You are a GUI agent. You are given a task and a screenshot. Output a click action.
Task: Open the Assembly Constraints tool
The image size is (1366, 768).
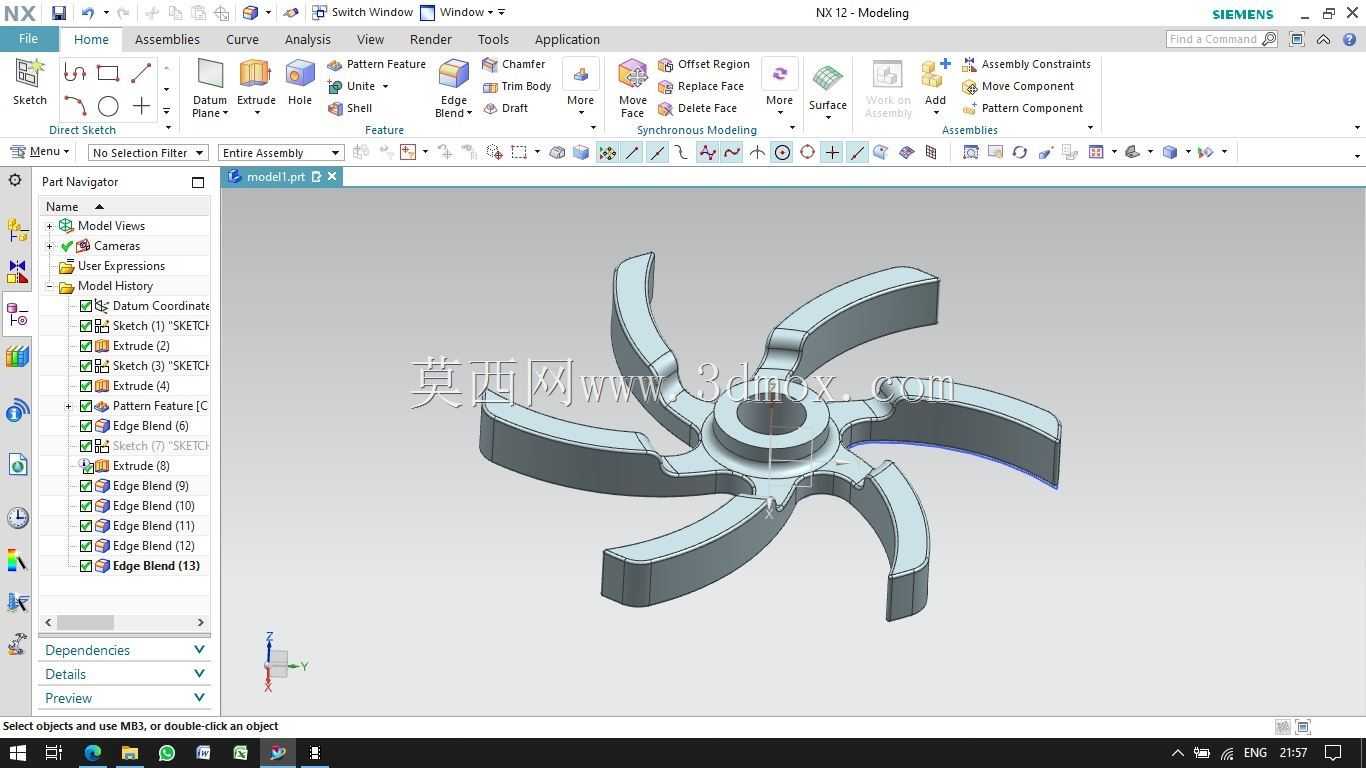point(1026,64)
